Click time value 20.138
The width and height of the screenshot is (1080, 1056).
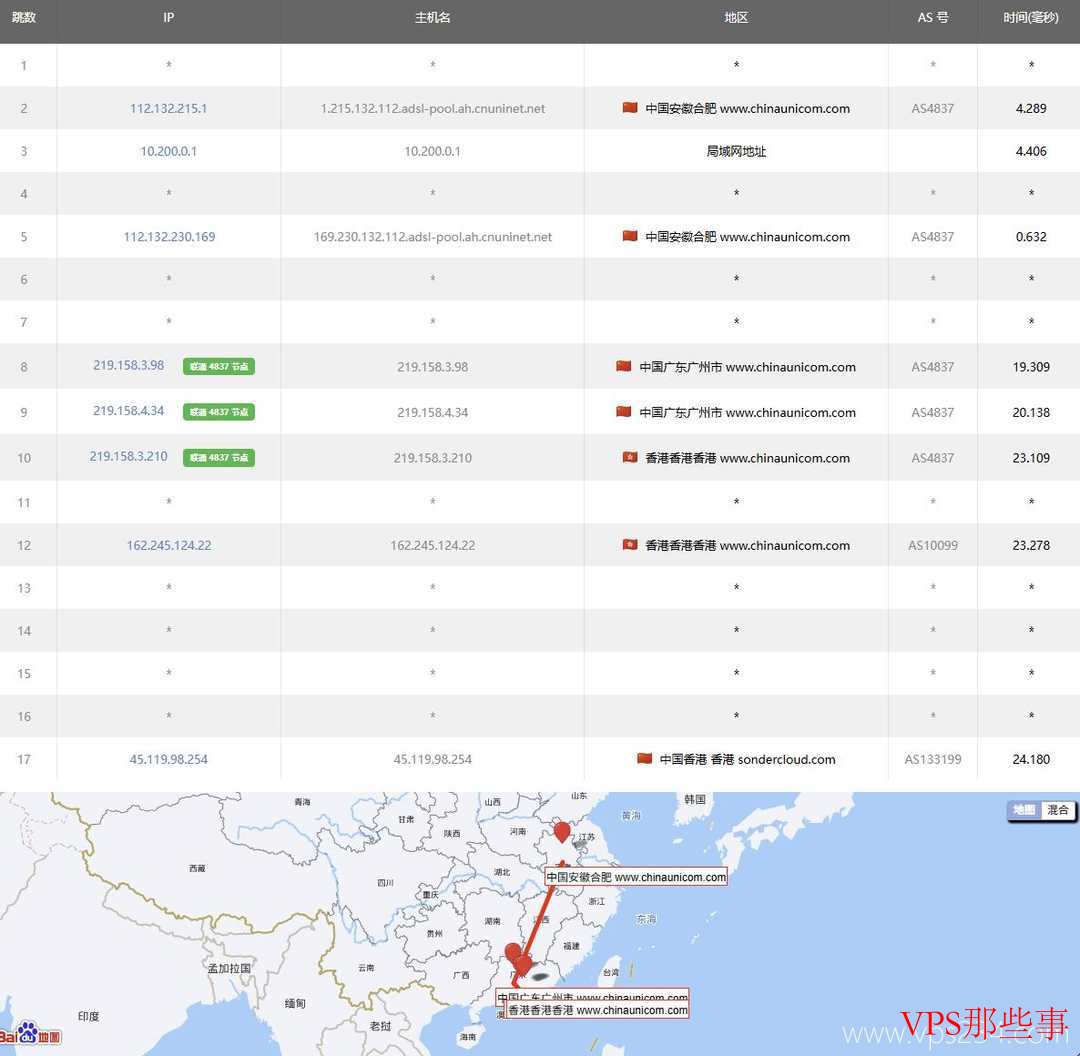pos(1030,412)
